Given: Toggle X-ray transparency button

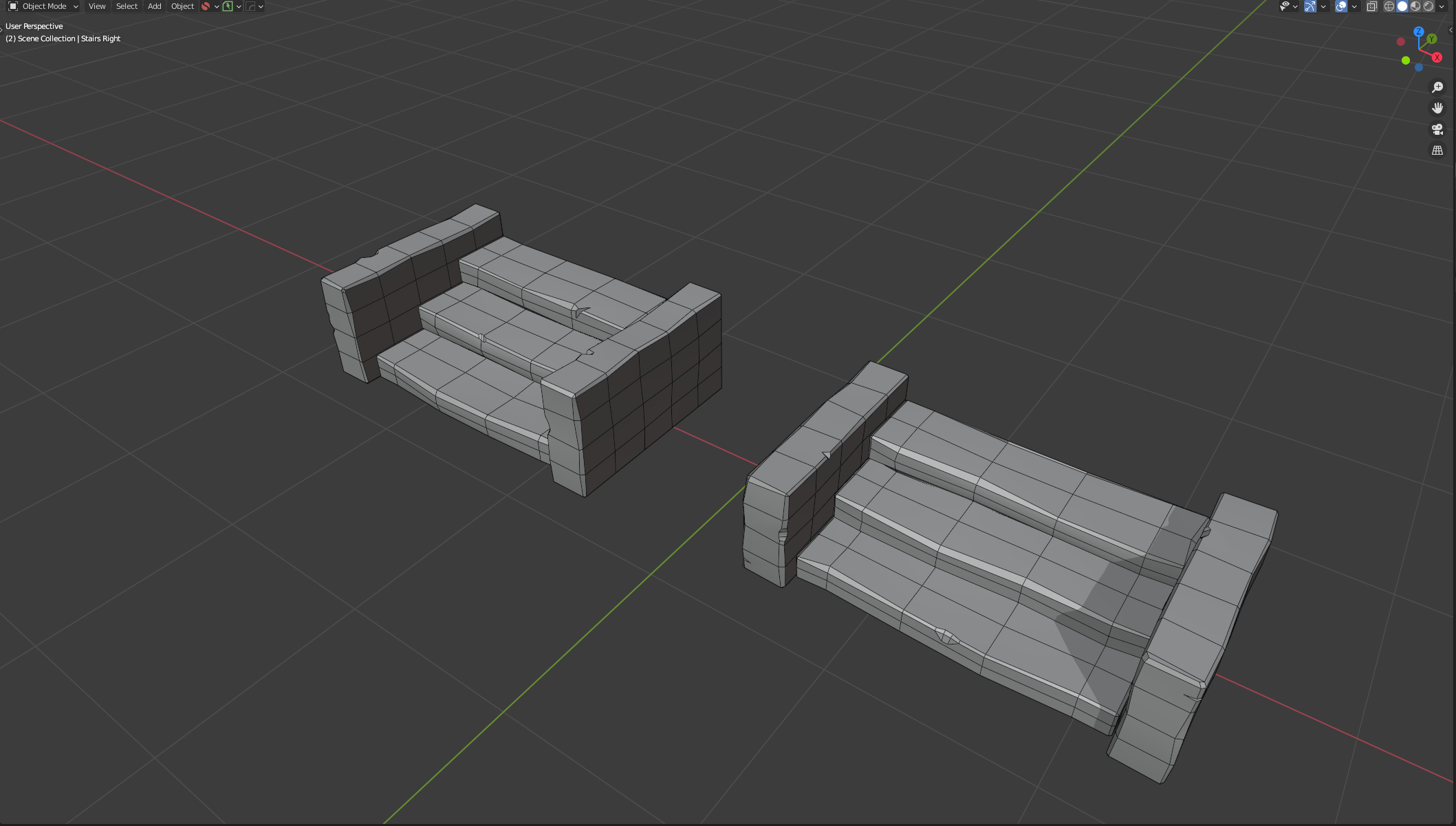Looking at the screenshot, I should tap(1371, 6).
